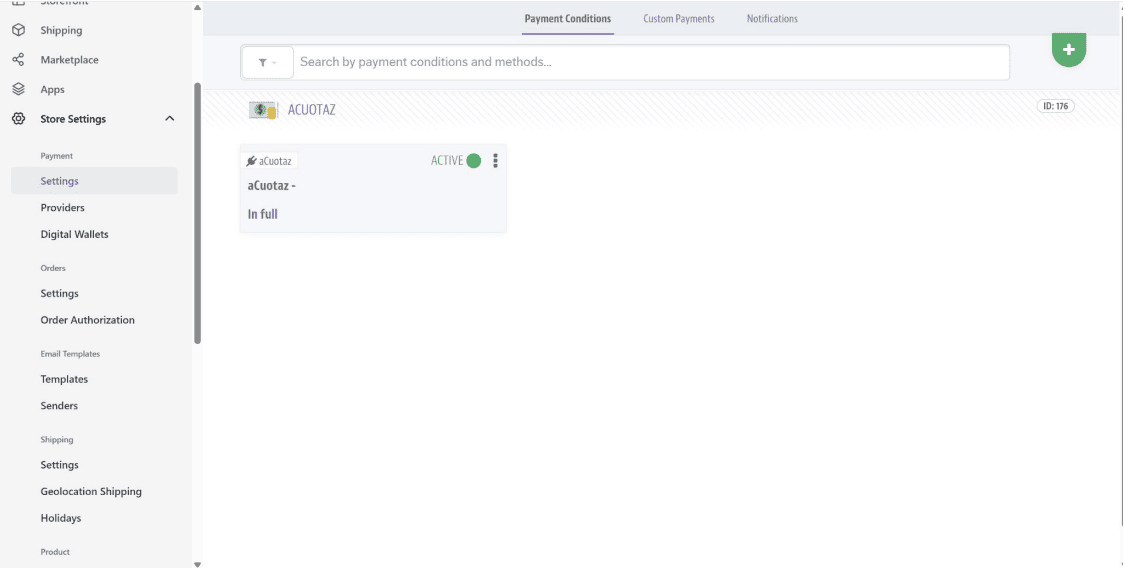Click the ACUOTAZ money icon
Screen dimensions: 1125x570
pyautogui.click(x=263, y=110)
